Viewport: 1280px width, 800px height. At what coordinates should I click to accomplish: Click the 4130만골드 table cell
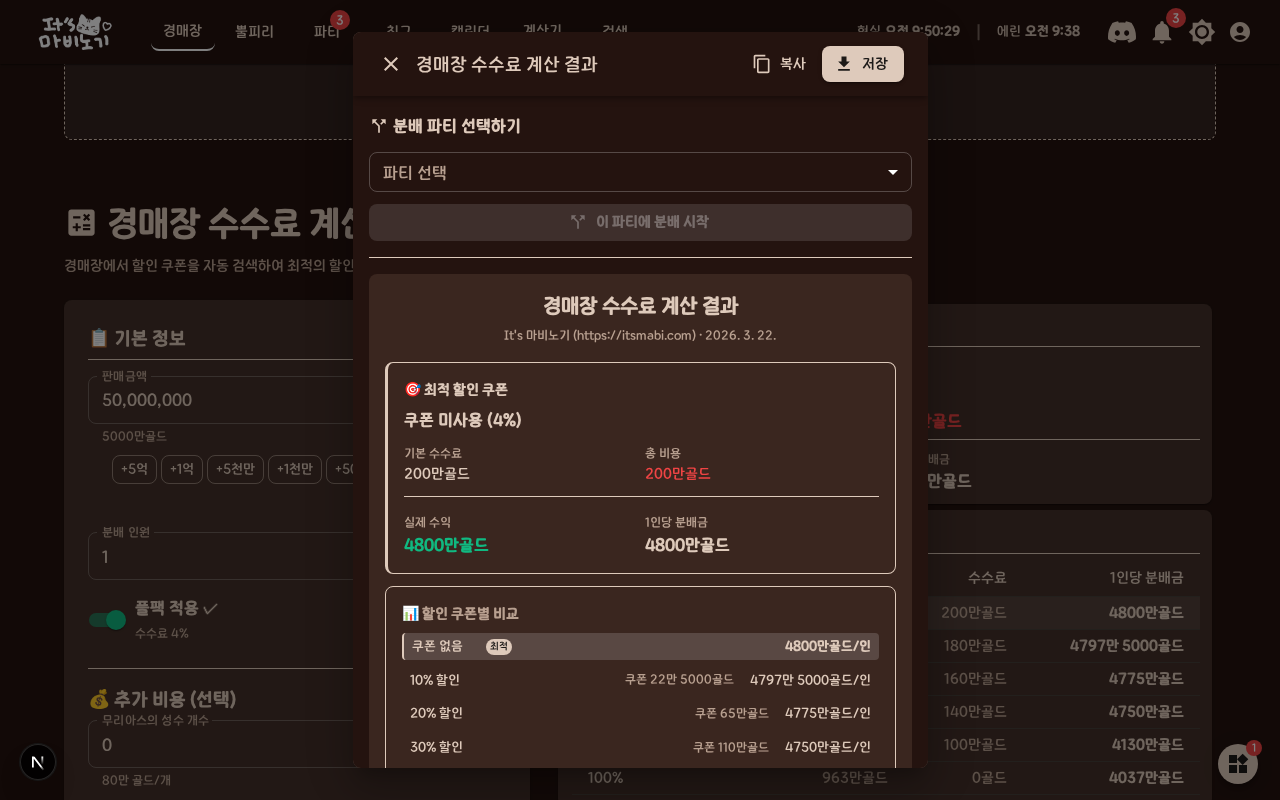[1148, 745]
